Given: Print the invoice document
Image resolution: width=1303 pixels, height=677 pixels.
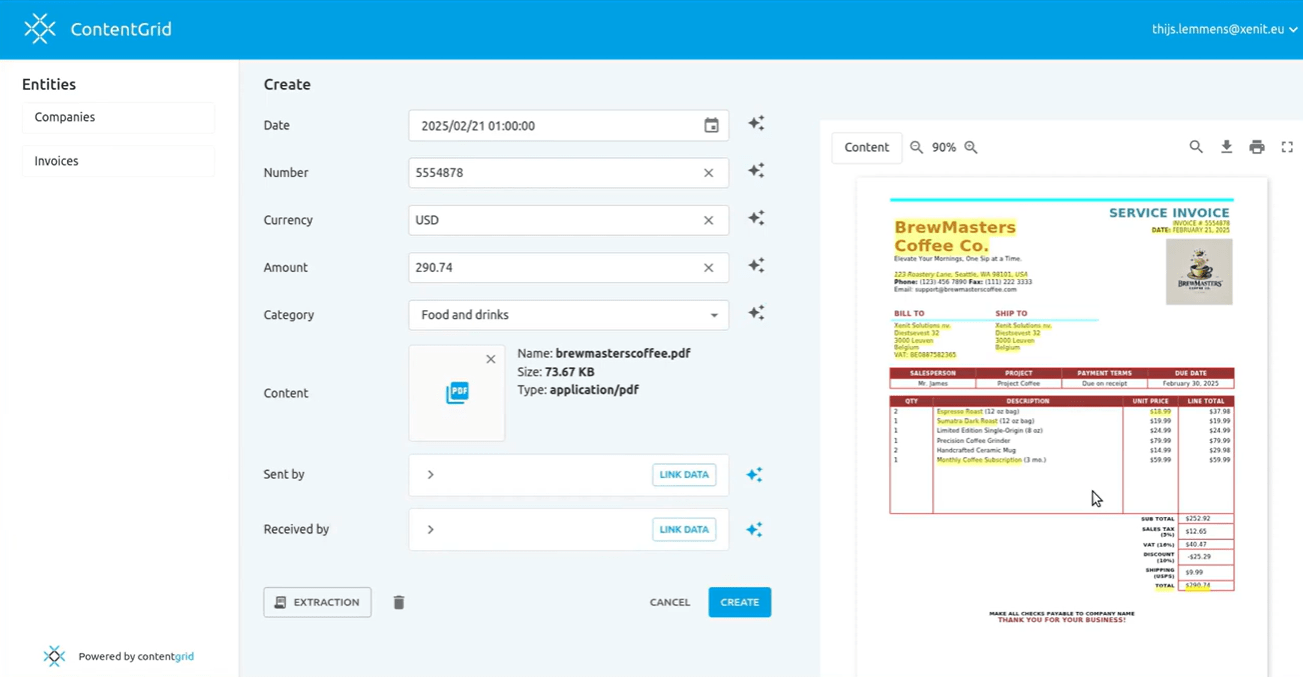Looking at the screenshot, I should pos(1257,147).
